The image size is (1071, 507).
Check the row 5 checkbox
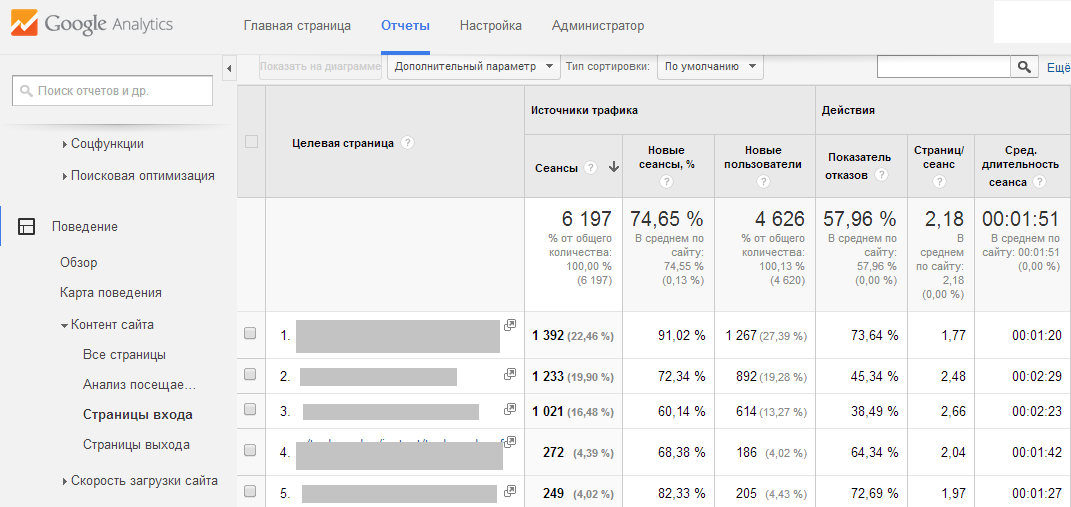(x=250, y=491)
